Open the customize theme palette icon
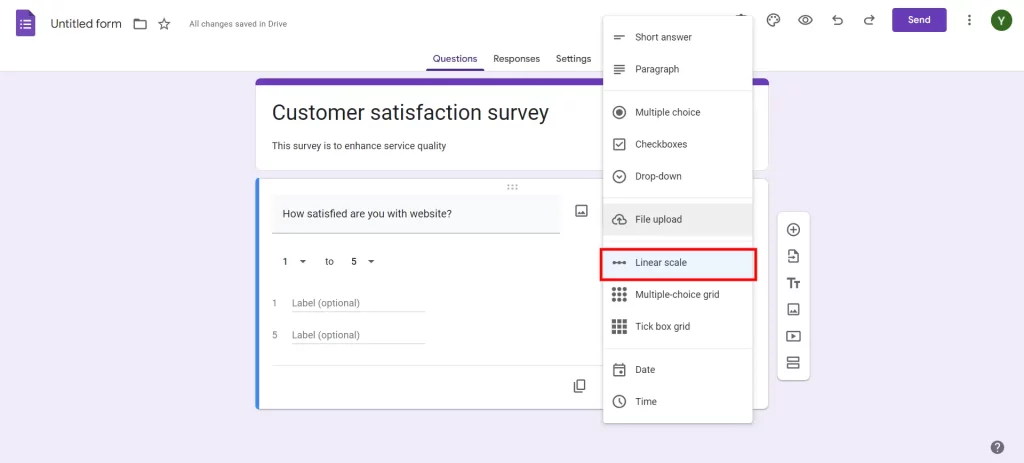Screen dimensions: 1024x463 (773, 20)
